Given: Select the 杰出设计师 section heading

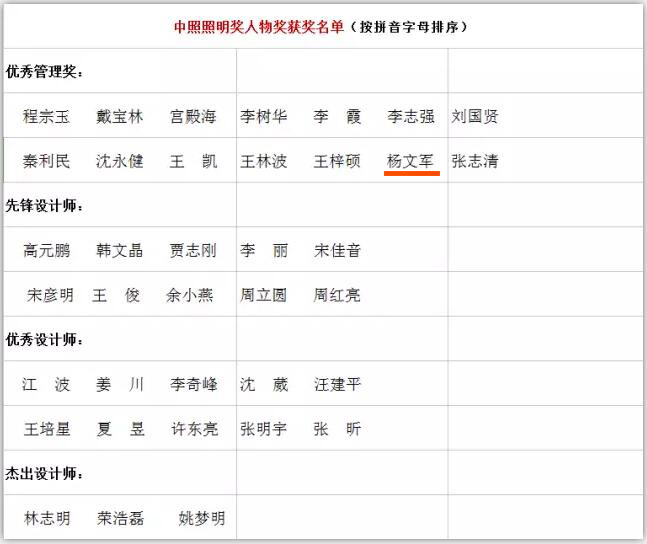Looking at the screenshot, I should tap(45, 473).
